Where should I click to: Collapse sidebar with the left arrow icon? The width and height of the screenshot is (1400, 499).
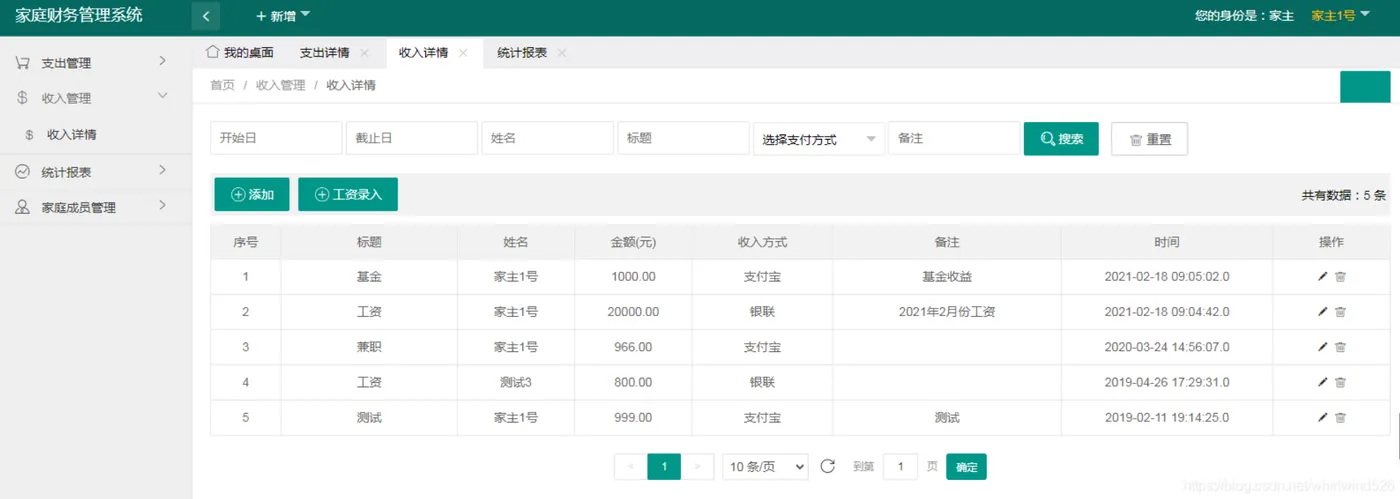[205, 16]
